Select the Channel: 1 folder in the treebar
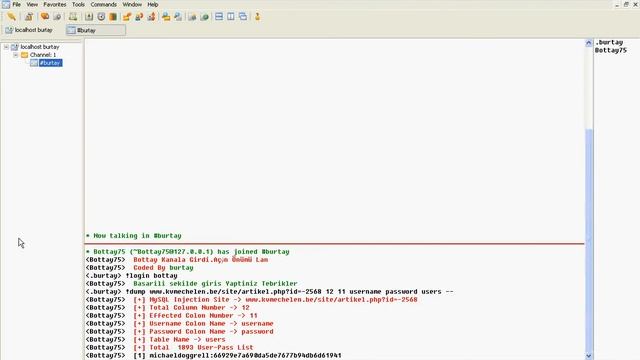Screen dimensions: 640x360 pos(42,55)
